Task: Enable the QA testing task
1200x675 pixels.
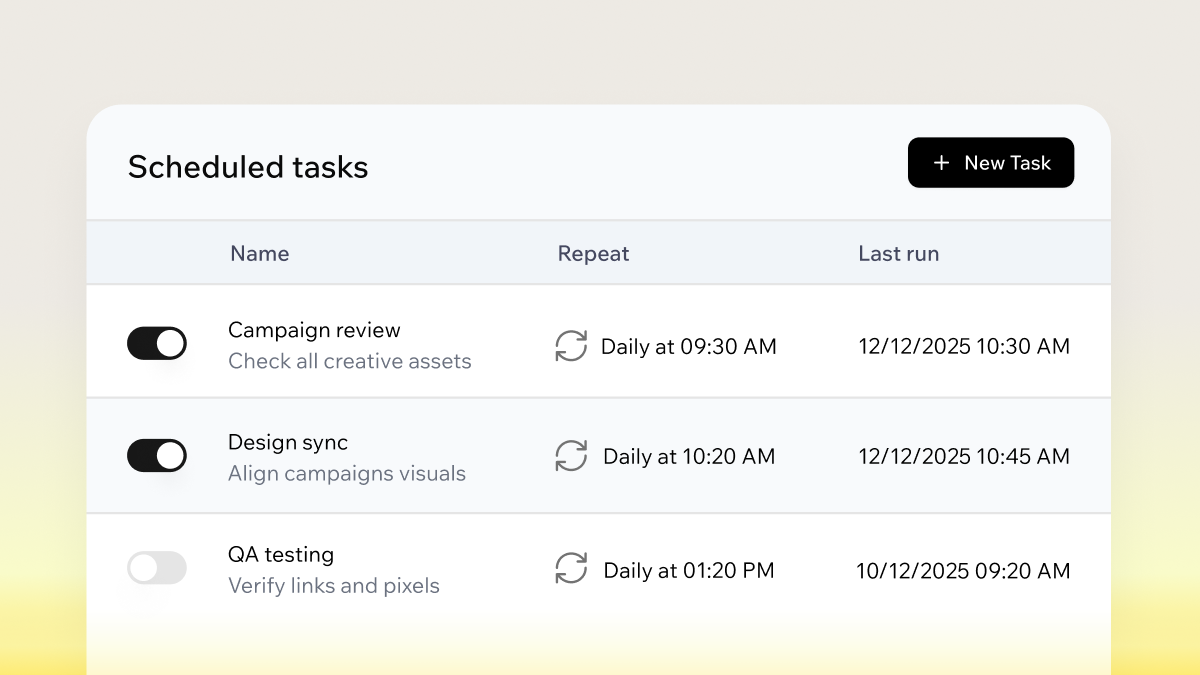Action: point(157,567)
